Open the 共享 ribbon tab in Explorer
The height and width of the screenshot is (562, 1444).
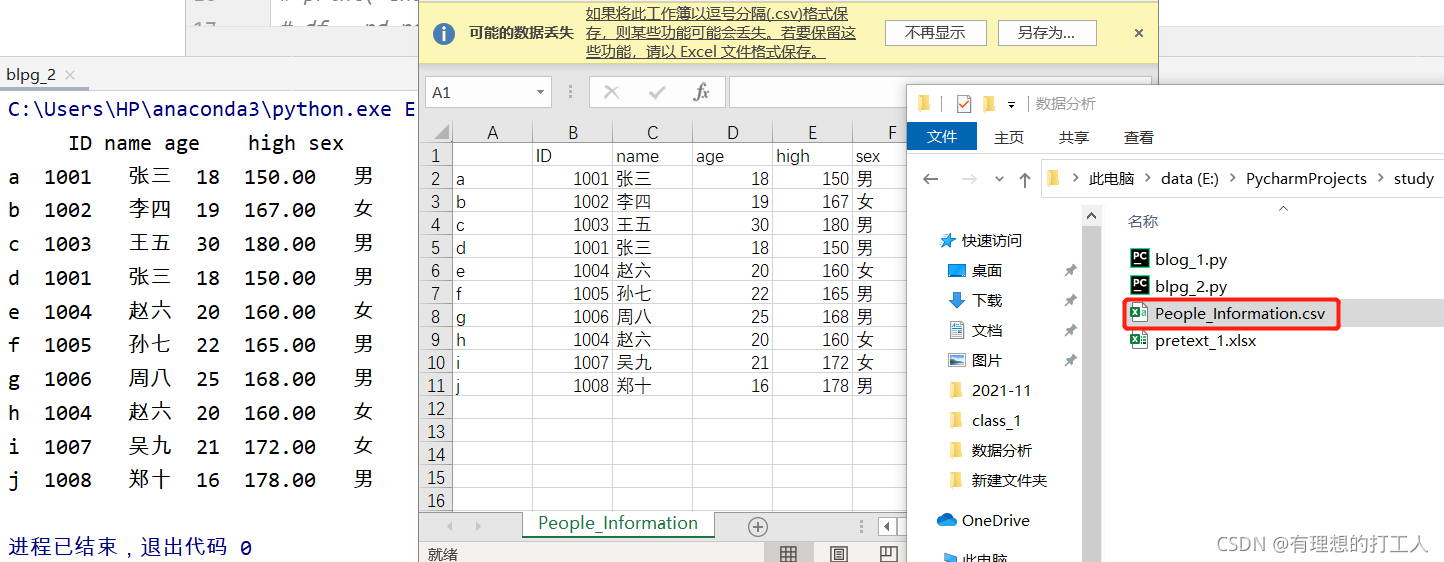click(x=1074, y=137)
